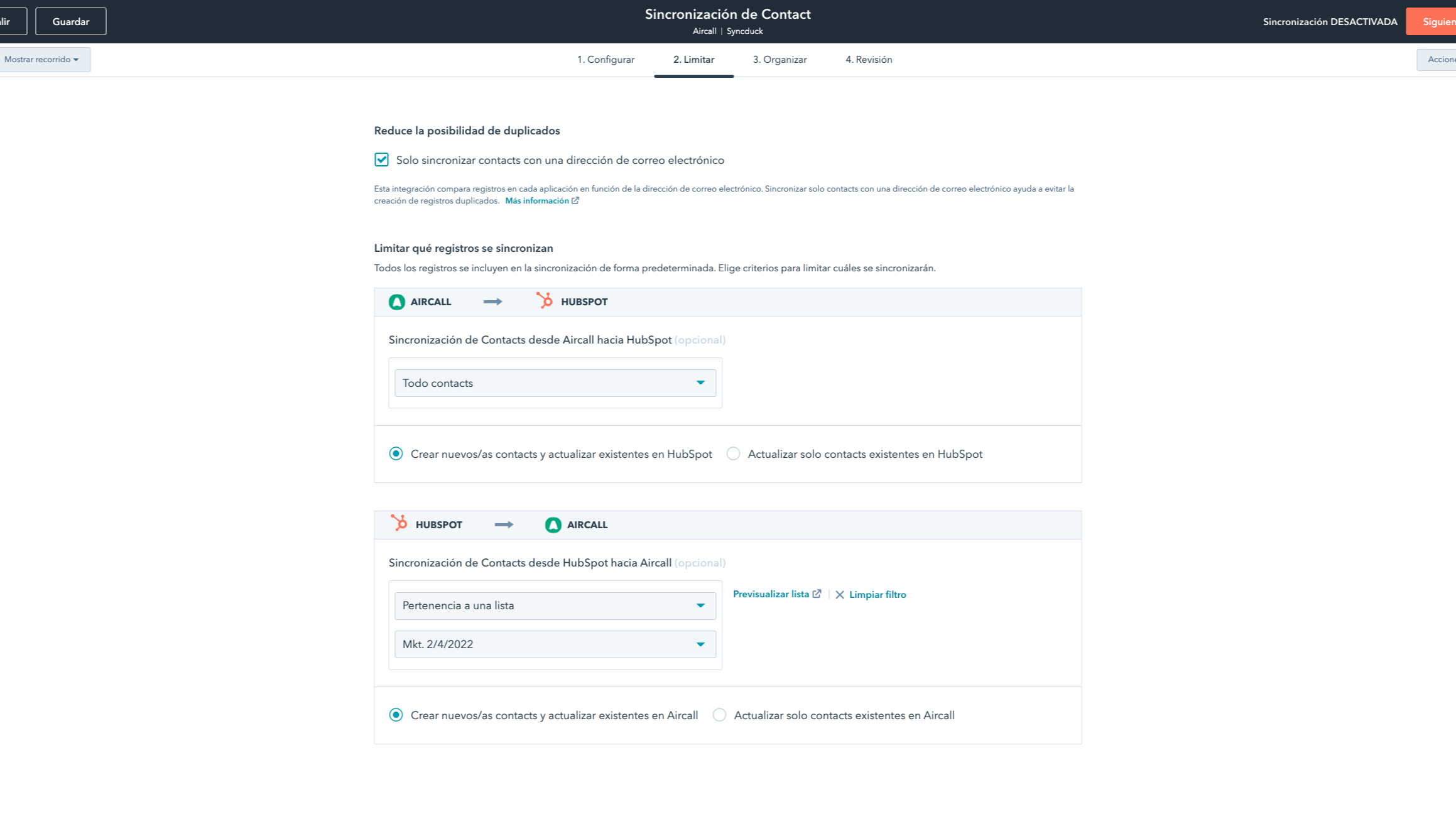Click the Aircall logo in the first sync panel

point(396,301)
